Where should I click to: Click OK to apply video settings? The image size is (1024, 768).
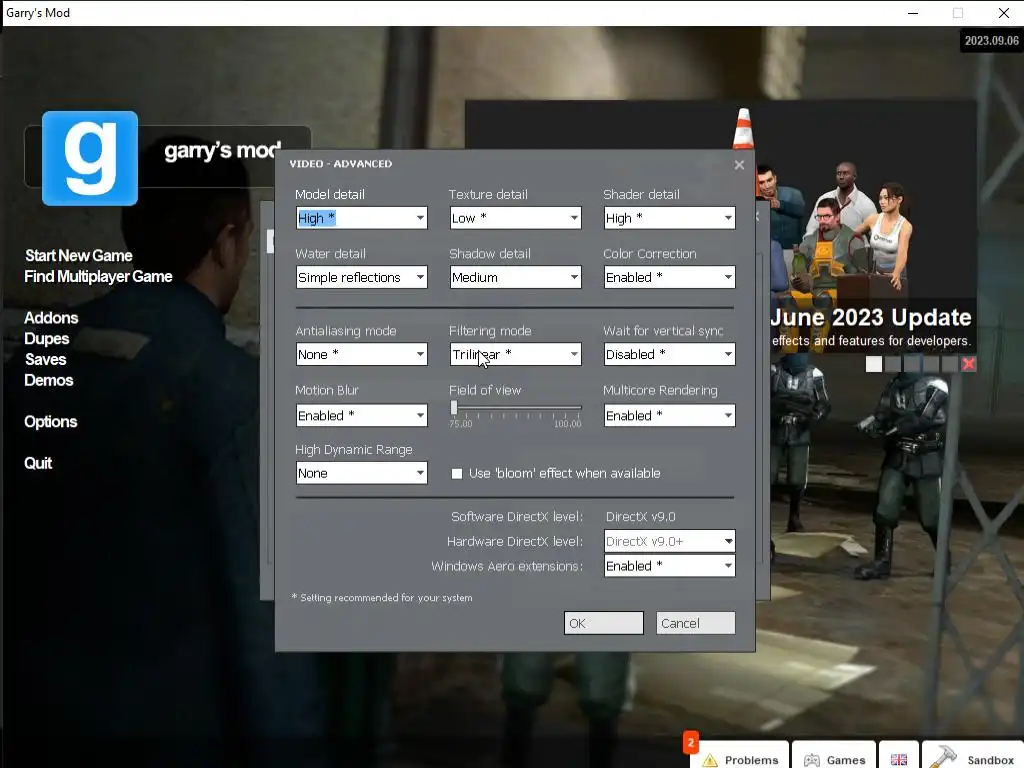[x=603, y=623]
